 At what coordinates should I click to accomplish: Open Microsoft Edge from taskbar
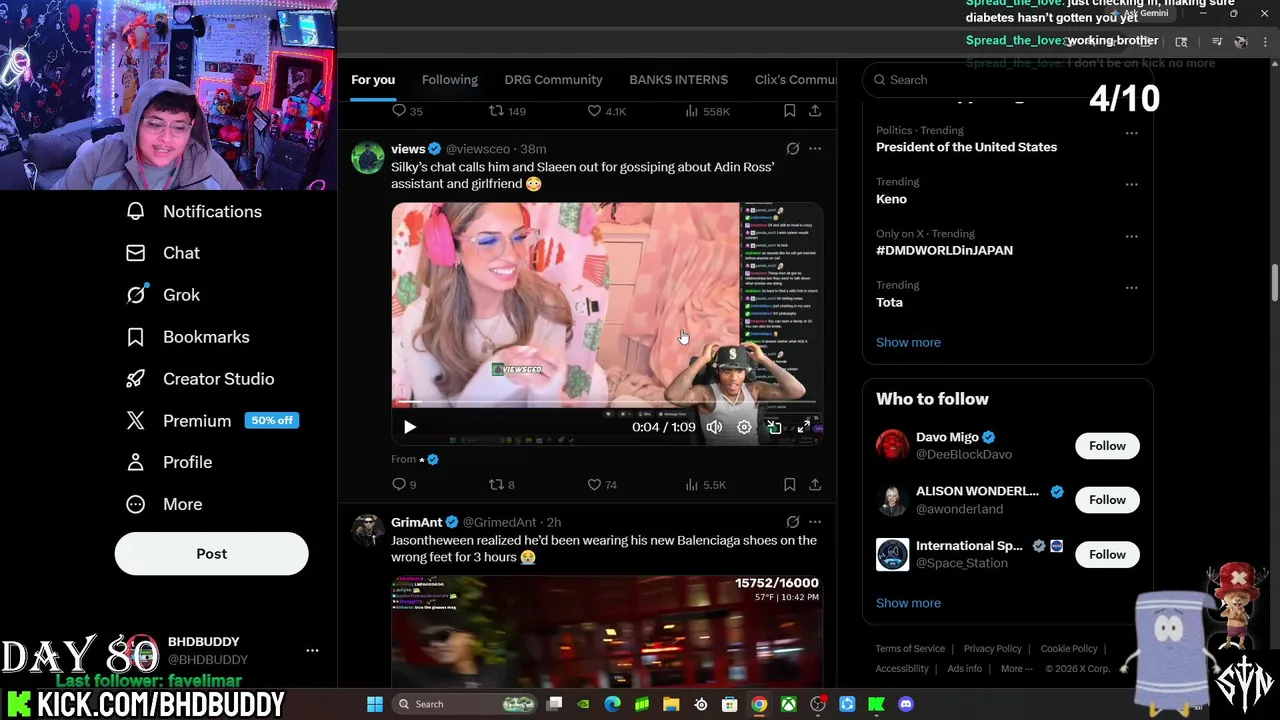tap(612, 704)
